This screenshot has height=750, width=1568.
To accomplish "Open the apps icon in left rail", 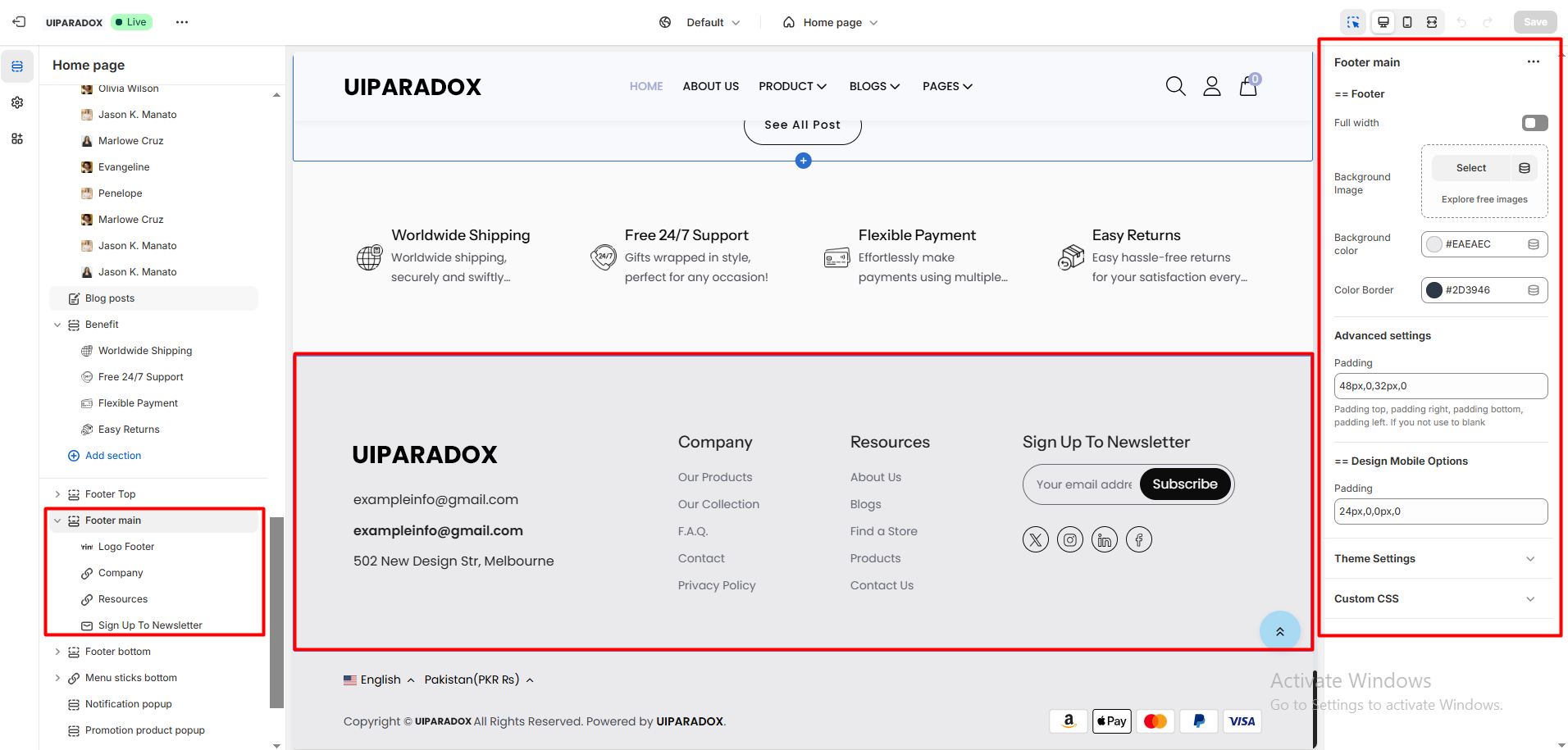I will pos(17,139).
